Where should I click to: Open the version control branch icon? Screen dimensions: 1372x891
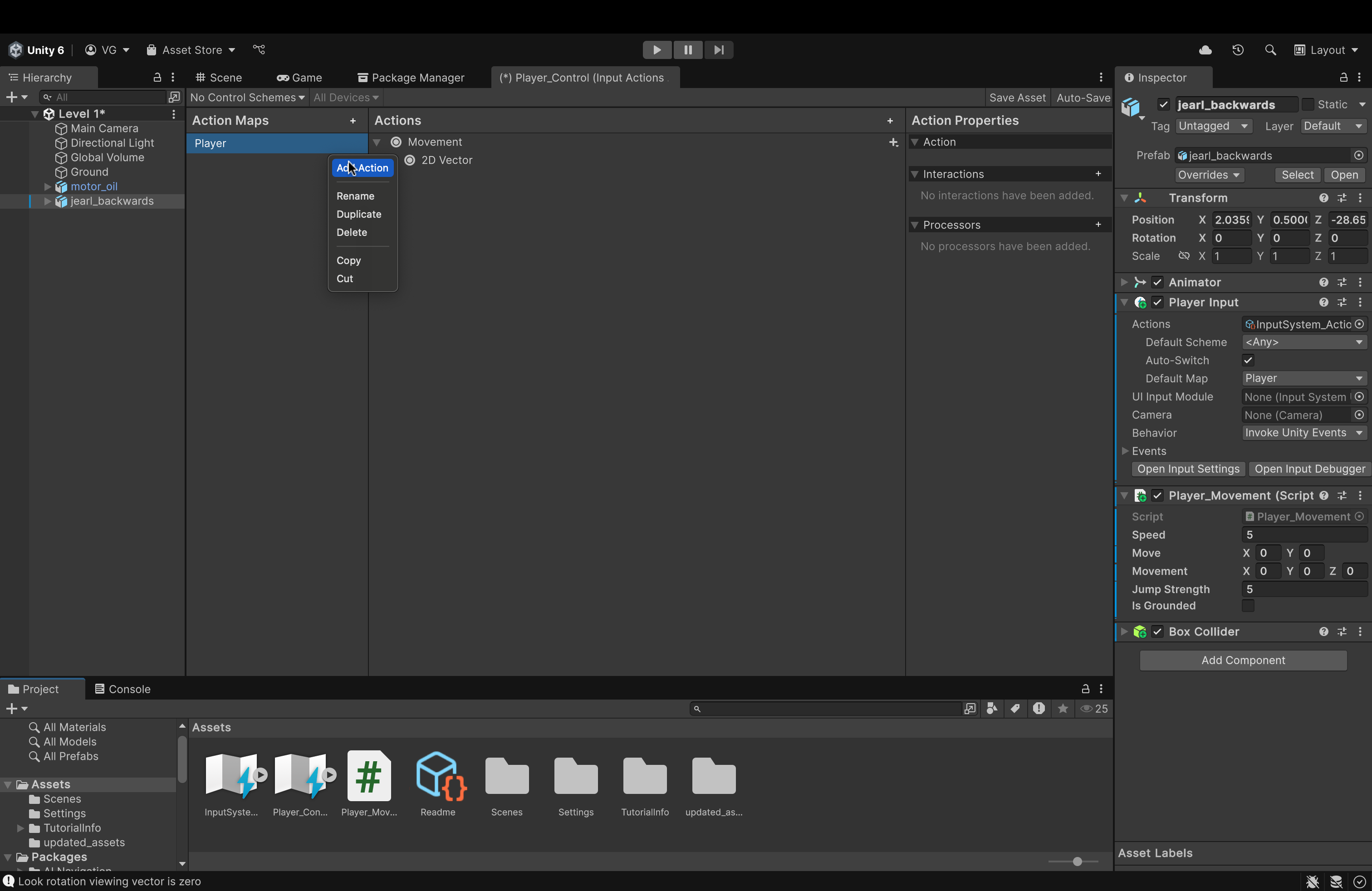pyautogui.click(x=259, y=49)
